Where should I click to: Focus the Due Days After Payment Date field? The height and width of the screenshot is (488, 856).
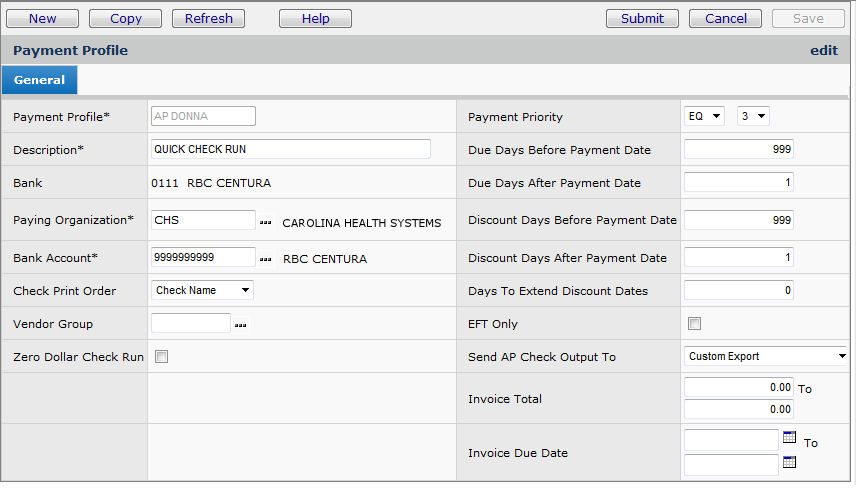[x=738, y=183]
